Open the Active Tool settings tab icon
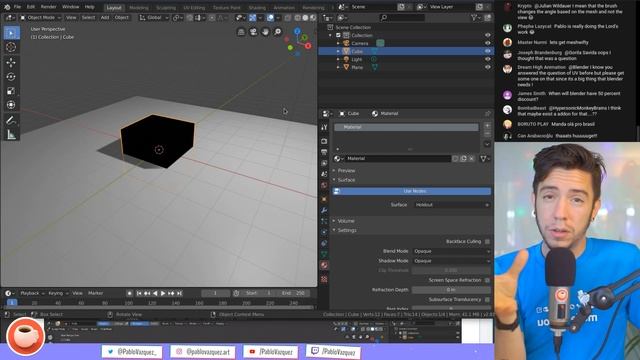Screen dimensions: 640x360 [x=324, y=127]
